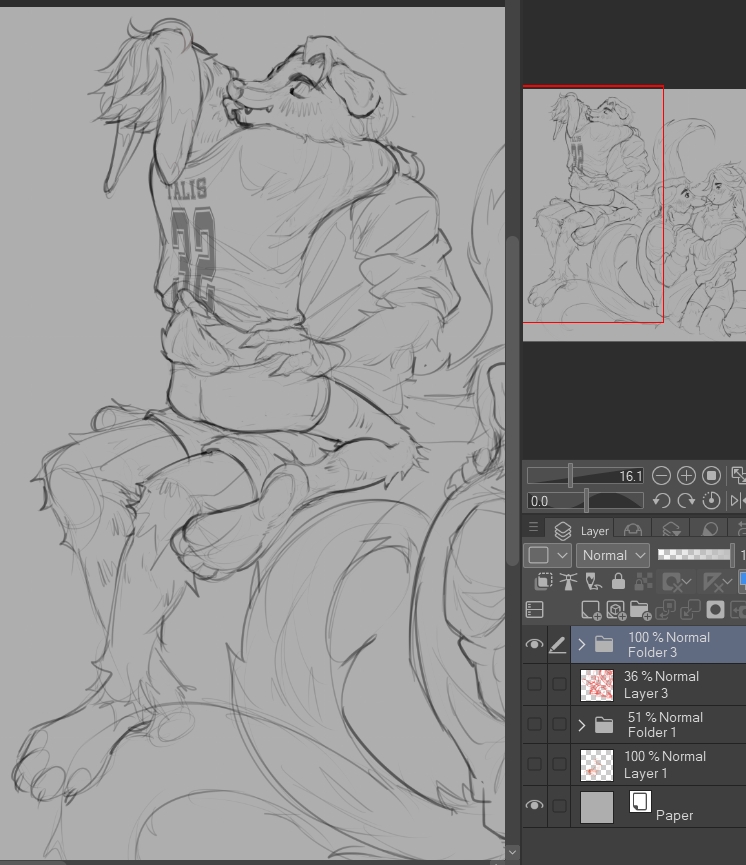This screenshot has width=746, height=865.
Task: Create a new raster layer
Action: 591,610
